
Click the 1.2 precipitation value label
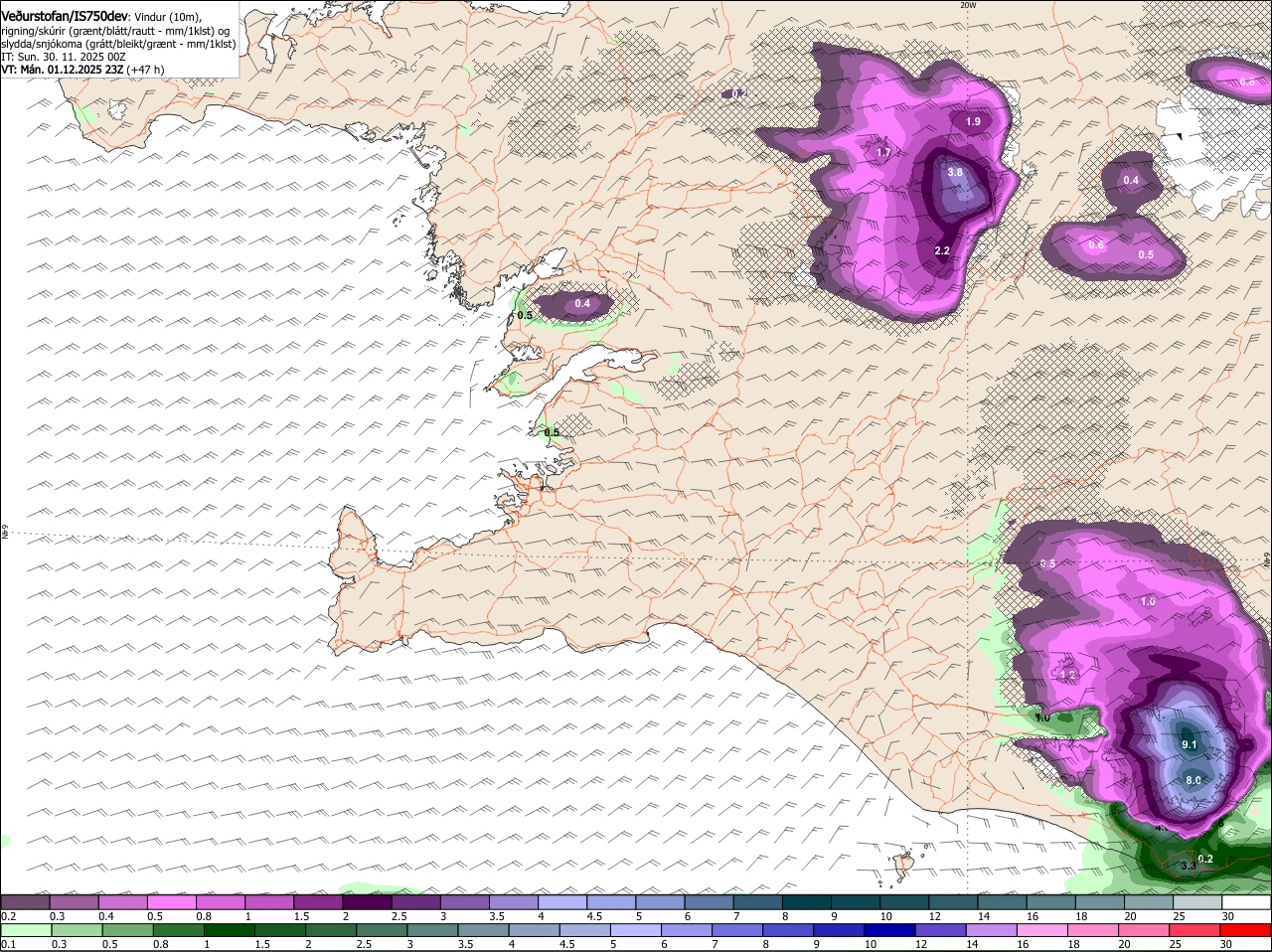(1069, 675)
